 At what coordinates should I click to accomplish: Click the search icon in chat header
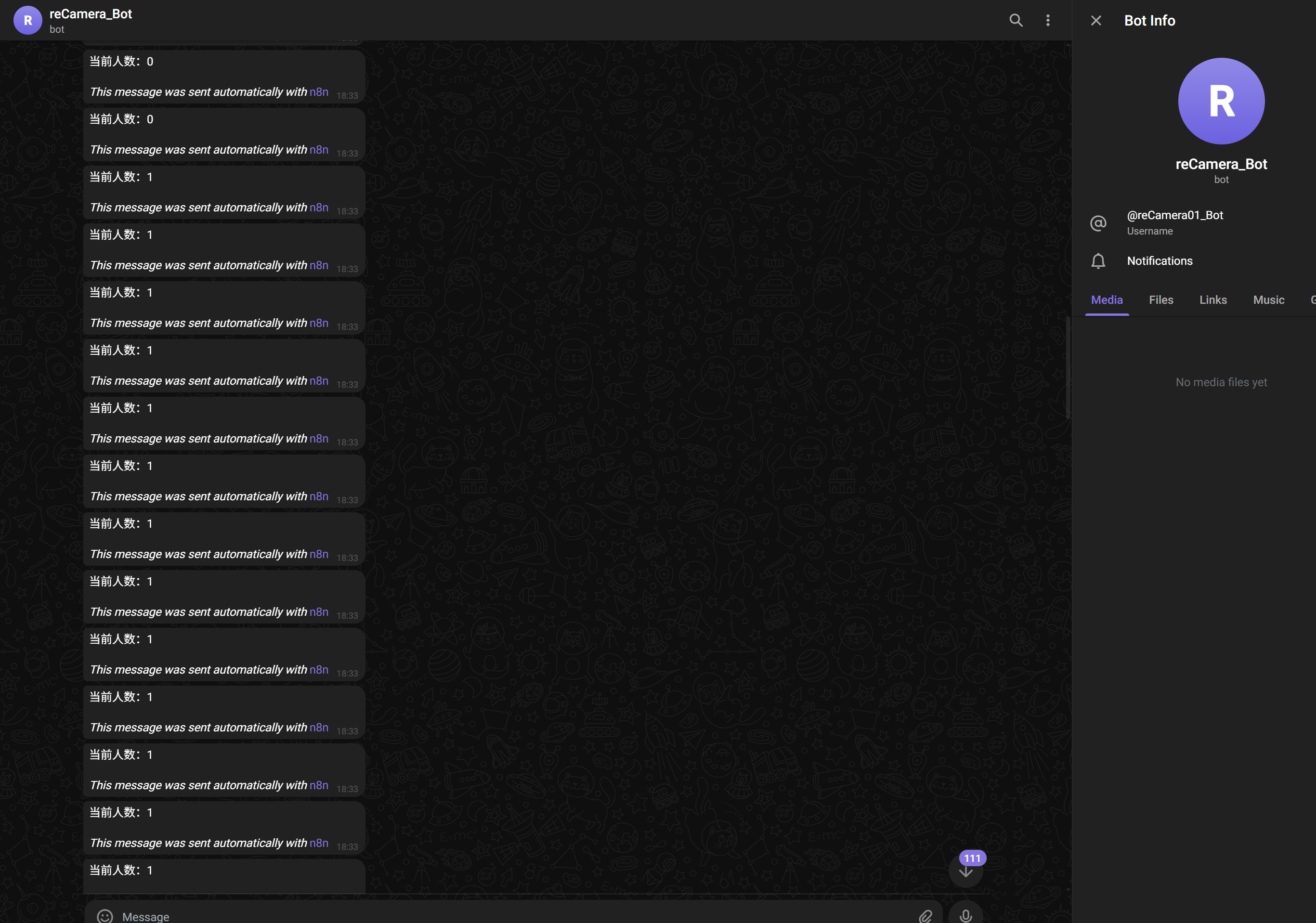pyautogui.click(x=1016, y=21)
